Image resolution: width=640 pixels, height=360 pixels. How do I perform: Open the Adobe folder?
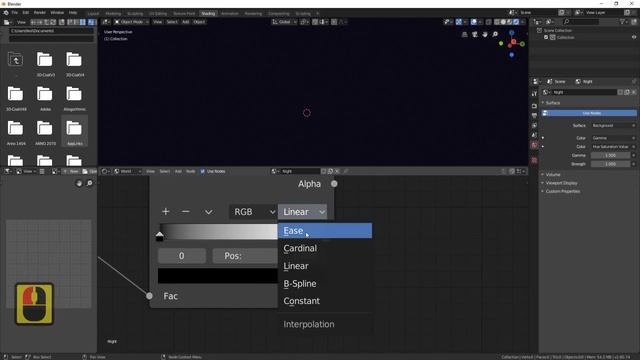[45, 98]
